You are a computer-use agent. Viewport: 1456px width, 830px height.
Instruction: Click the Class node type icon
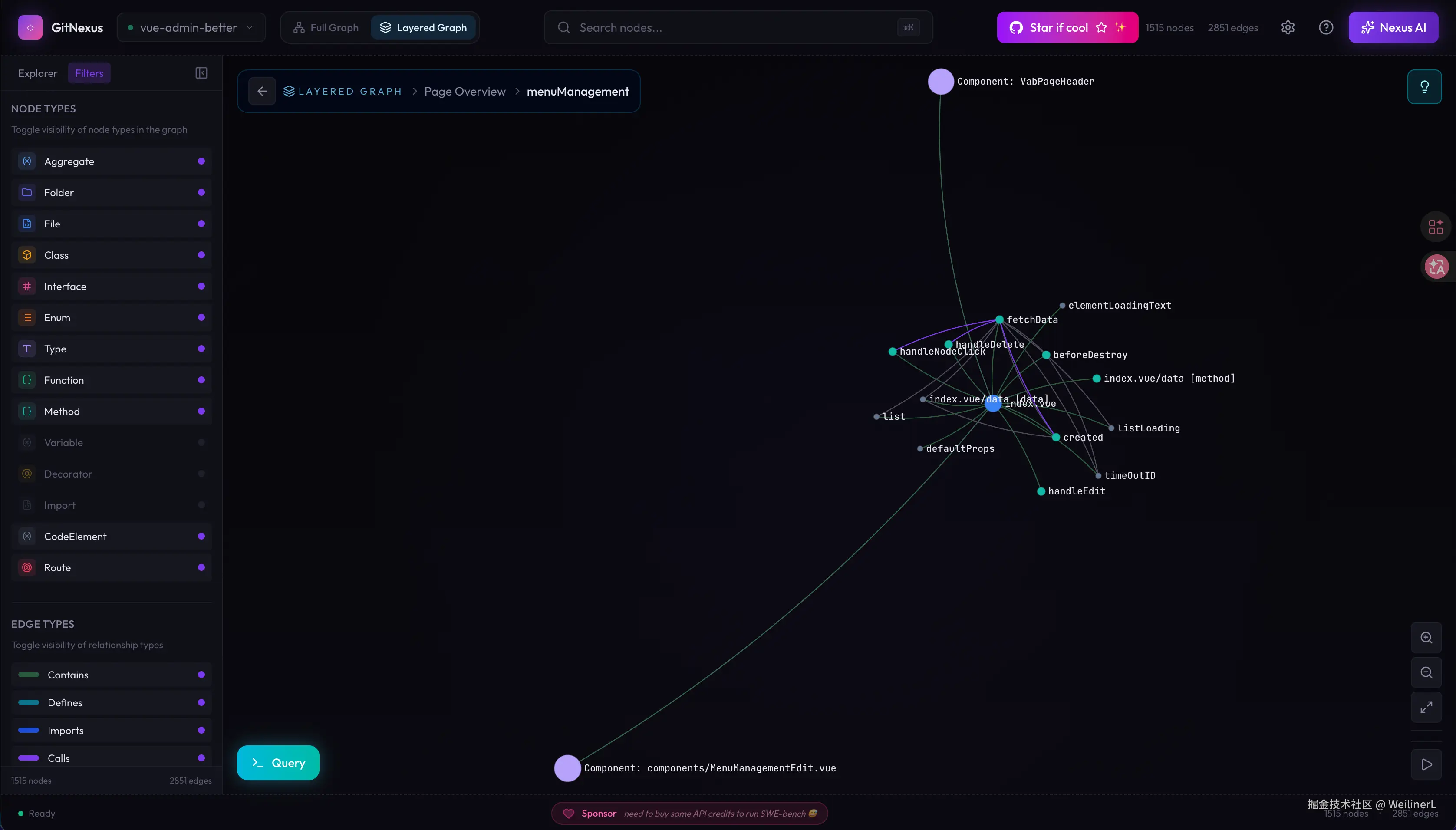point(27,255)
